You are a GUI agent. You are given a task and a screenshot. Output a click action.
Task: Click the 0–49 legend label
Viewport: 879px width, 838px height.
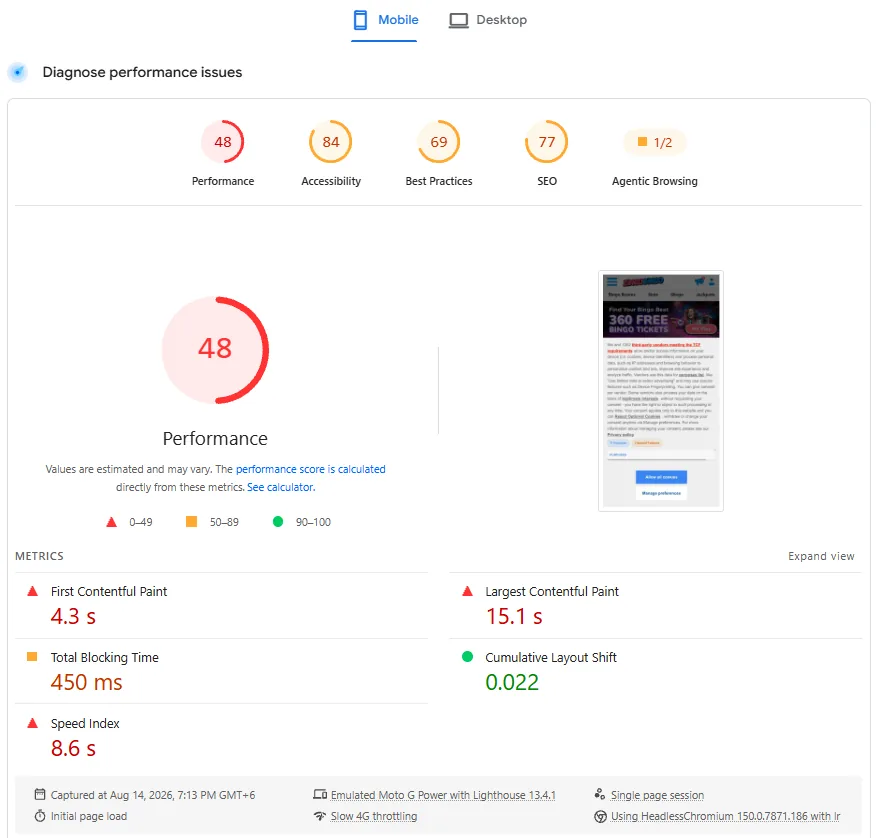(141, 522)
